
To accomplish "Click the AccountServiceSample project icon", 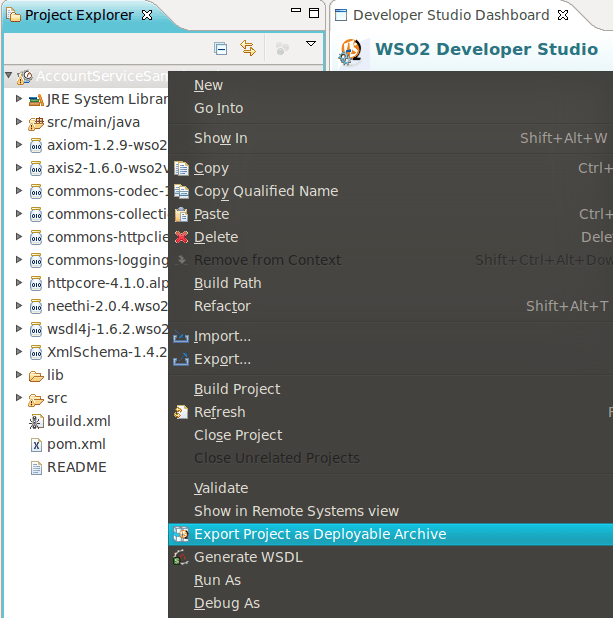I will [x=24, y=77].
